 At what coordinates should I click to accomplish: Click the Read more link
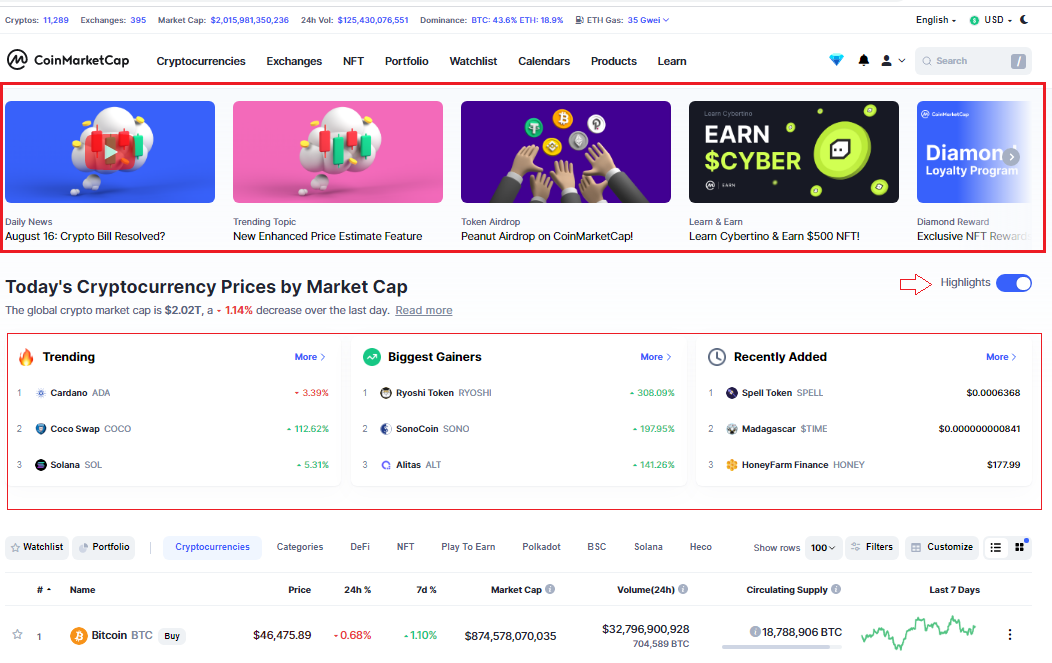423,311
